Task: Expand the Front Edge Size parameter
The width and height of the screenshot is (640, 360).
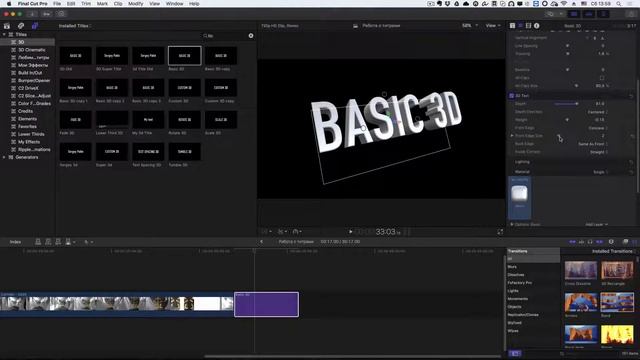Action: click(x=512, y=136)
